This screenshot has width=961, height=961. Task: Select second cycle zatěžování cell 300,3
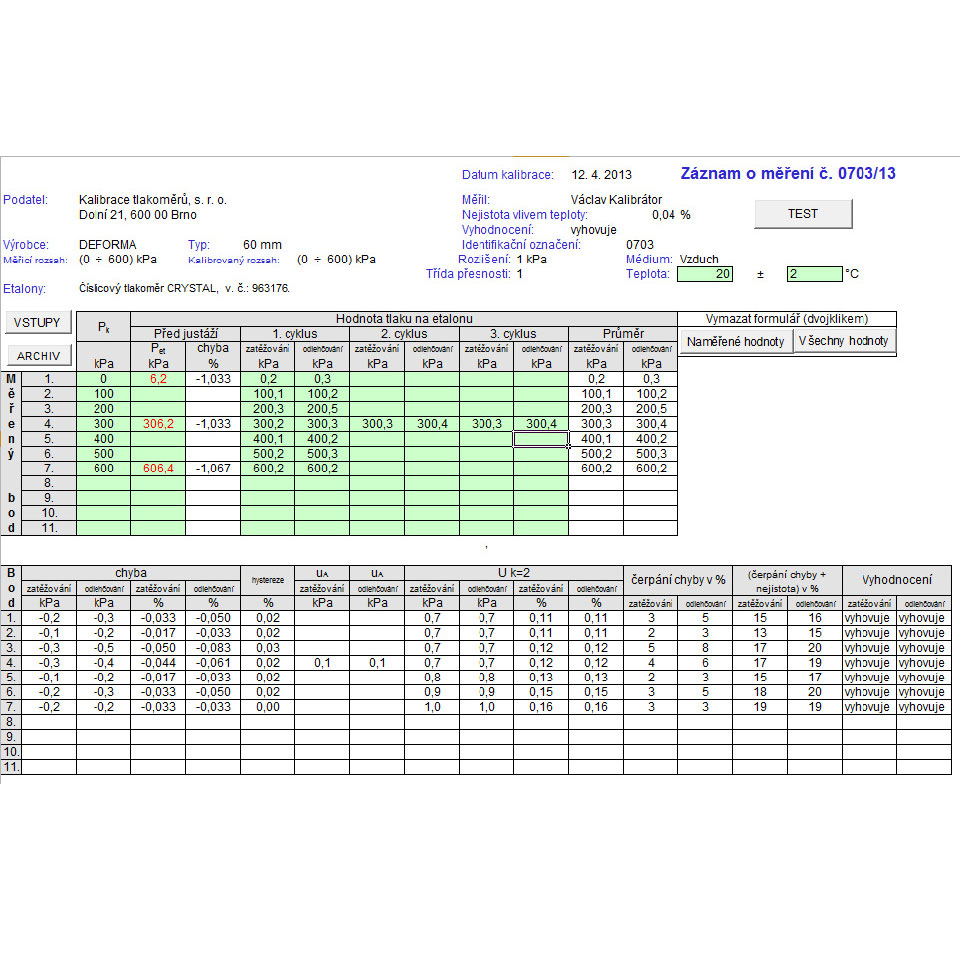point(377,424)
